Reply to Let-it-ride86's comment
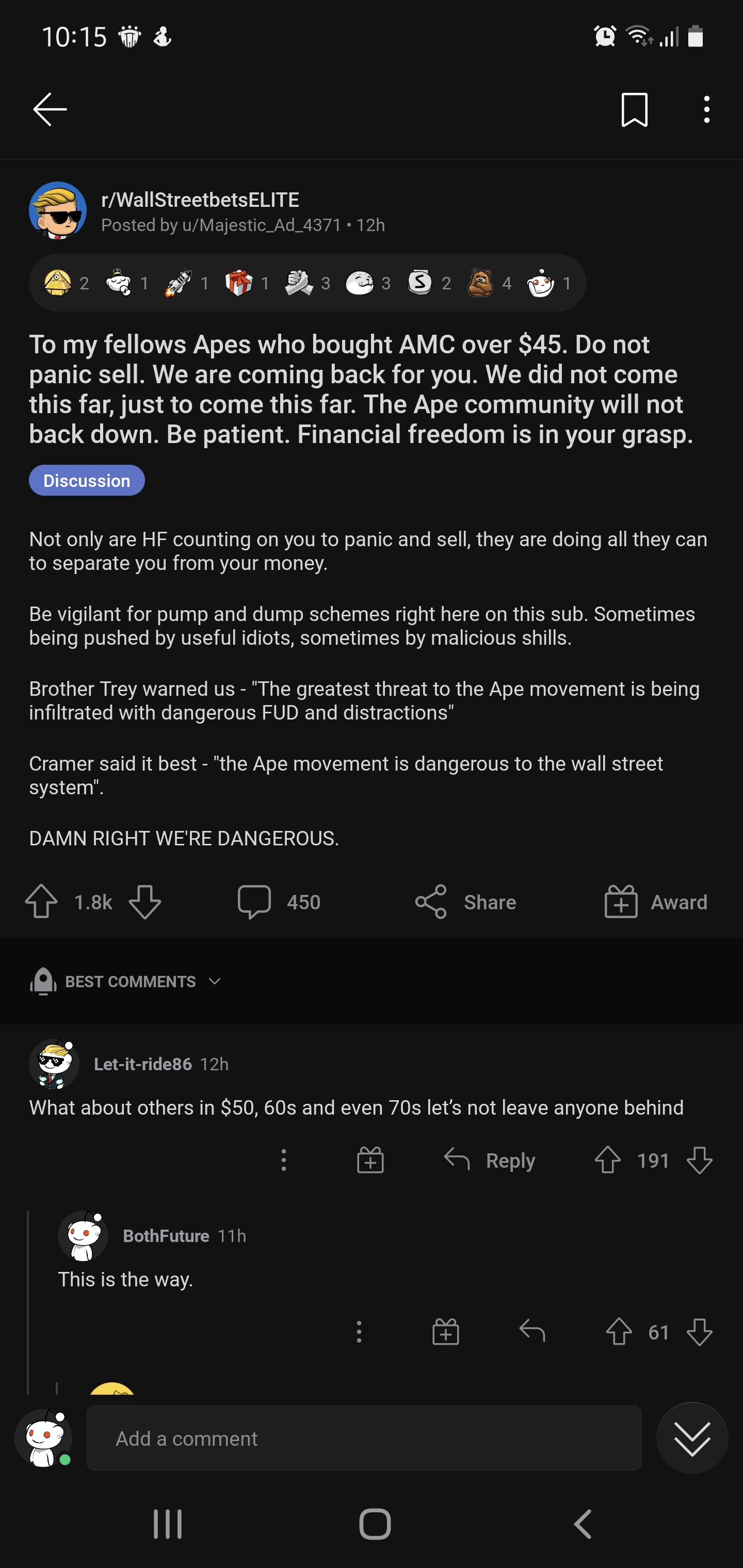 click(x=490, y=1160)
